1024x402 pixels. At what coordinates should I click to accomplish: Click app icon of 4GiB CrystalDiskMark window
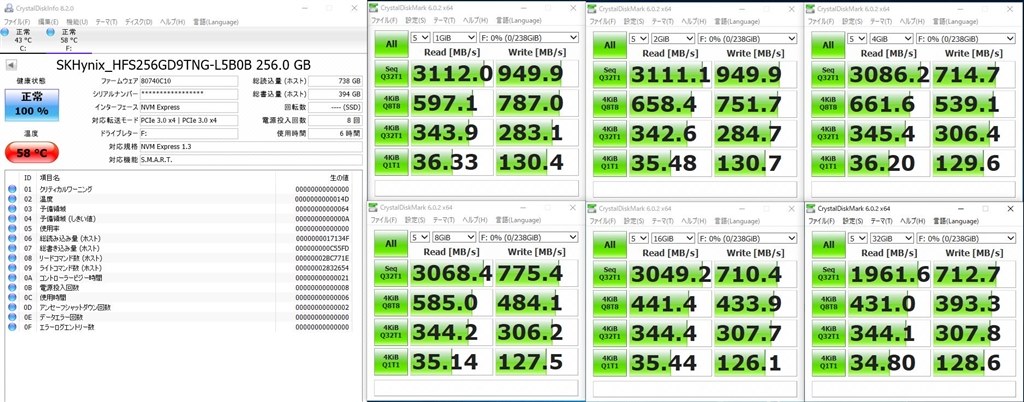pos(810,8)
